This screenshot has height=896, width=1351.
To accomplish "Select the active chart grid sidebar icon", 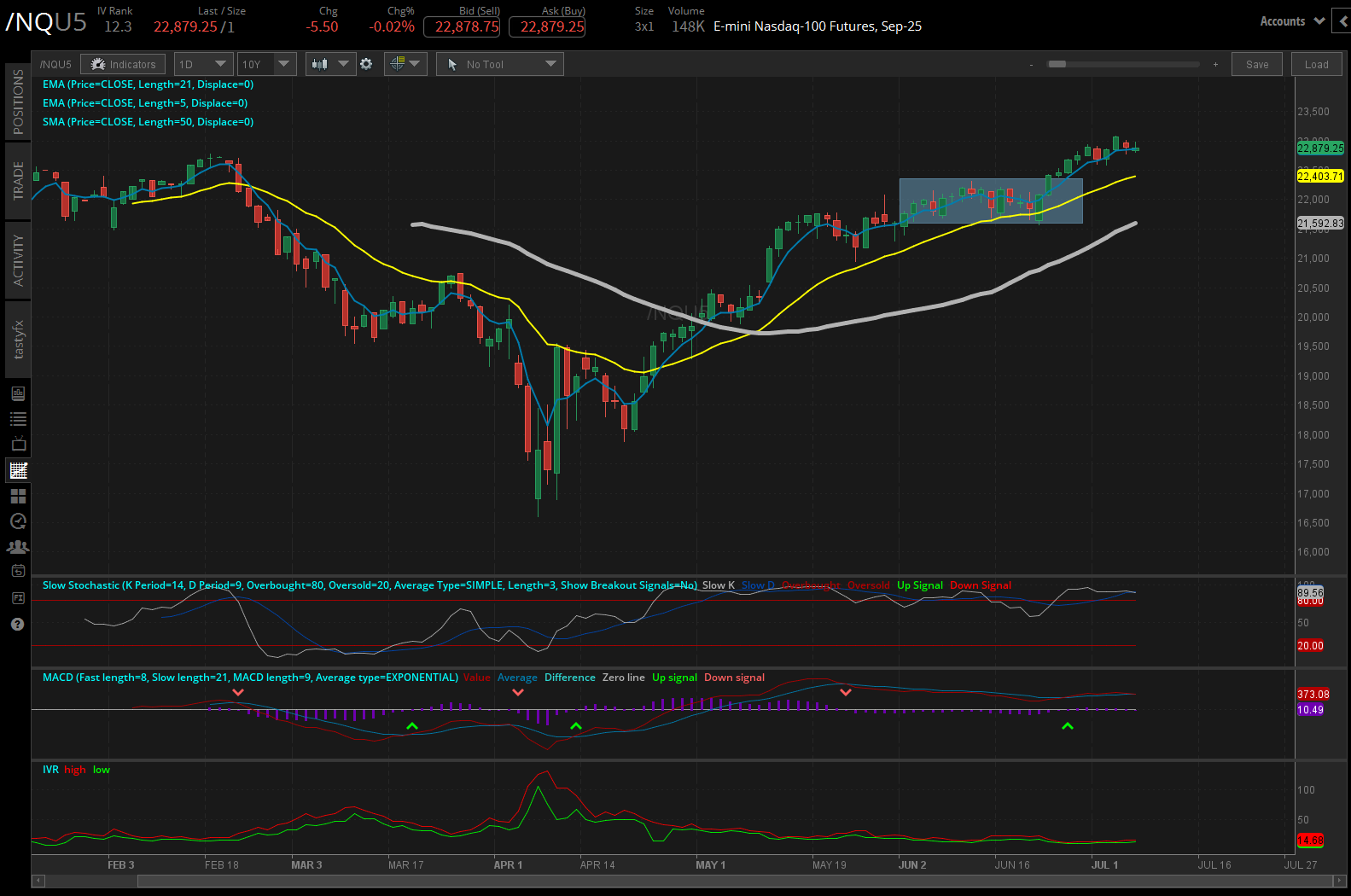I will click(18, 470).
